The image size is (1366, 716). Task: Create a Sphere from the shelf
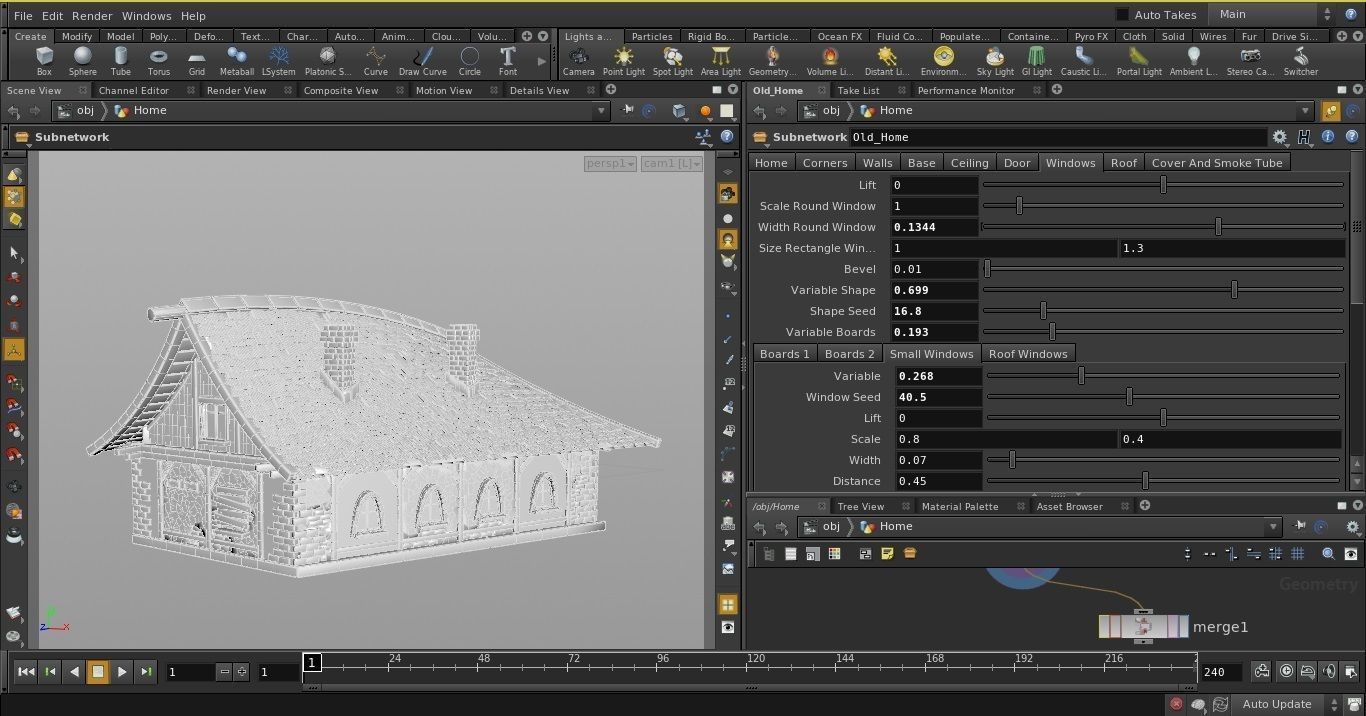(83, 61)
